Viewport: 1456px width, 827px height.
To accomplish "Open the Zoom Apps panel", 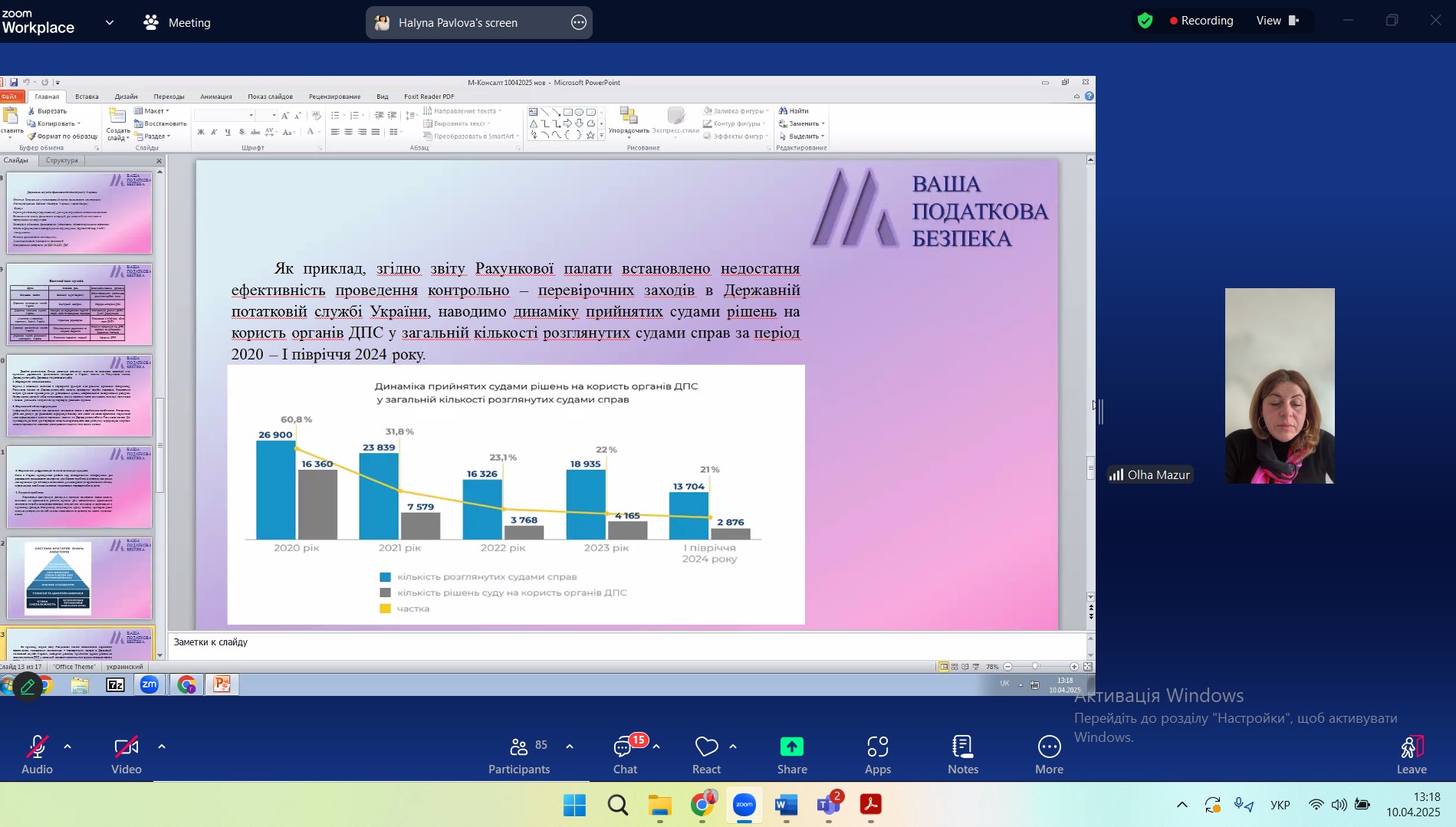I will (x=878, y=755).
